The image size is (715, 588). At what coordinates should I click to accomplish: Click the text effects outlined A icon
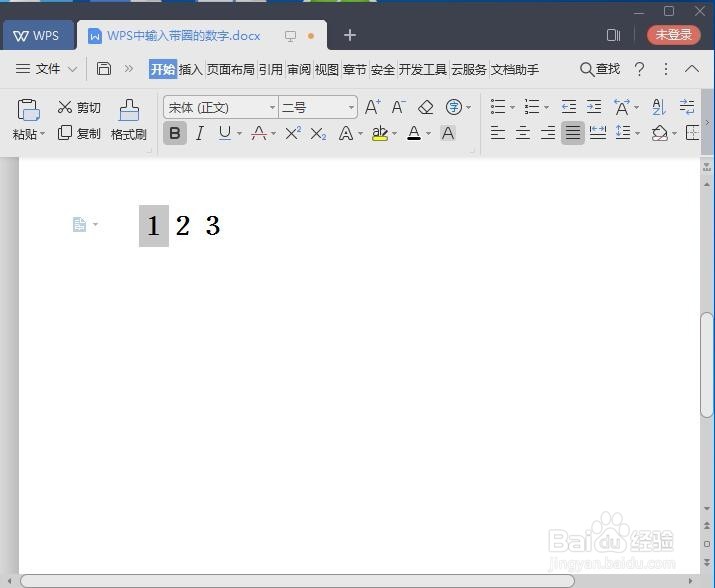(346, 134)
